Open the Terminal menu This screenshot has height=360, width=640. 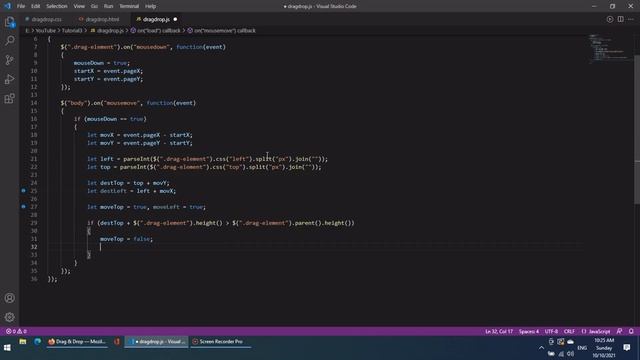pos(129,6)
